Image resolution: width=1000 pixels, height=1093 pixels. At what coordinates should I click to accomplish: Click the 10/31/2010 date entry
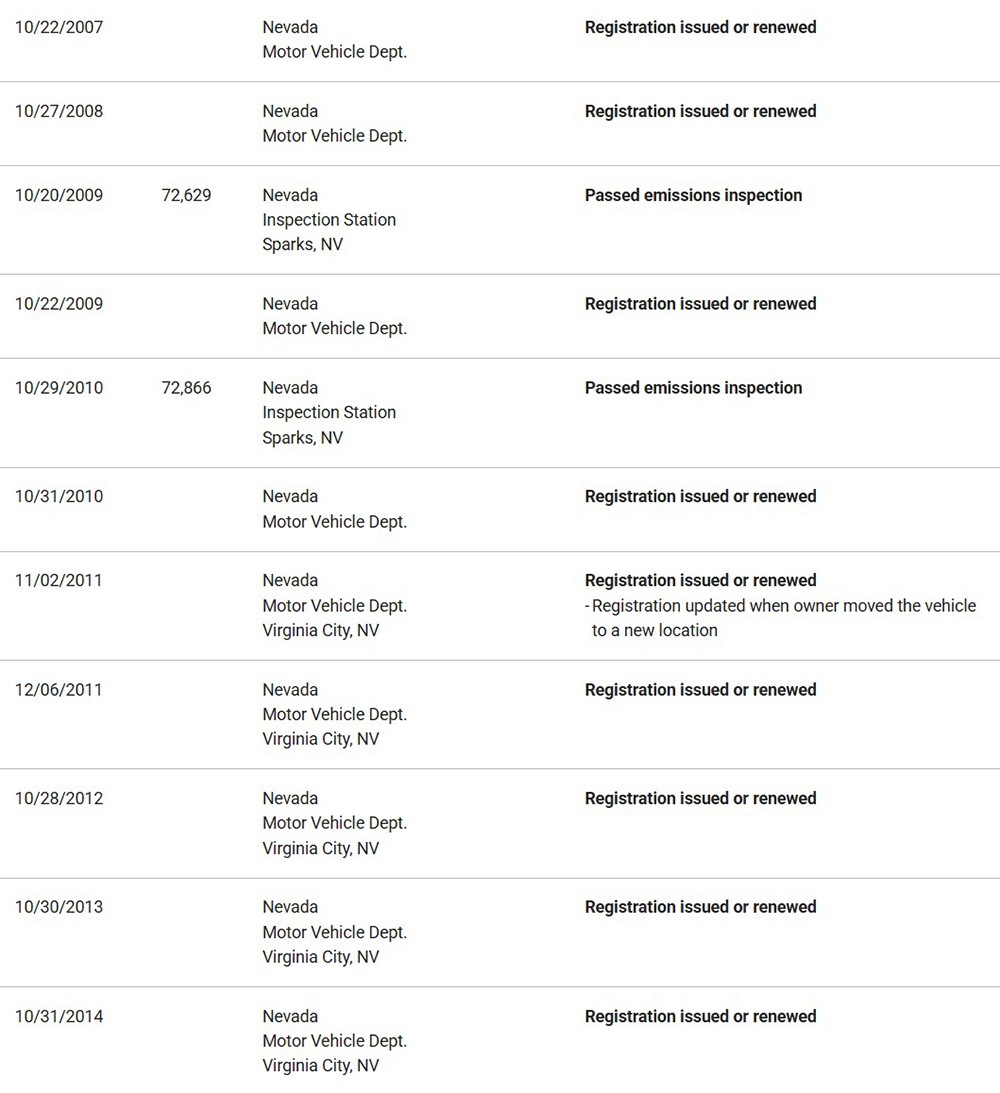[x=58, y=496]
